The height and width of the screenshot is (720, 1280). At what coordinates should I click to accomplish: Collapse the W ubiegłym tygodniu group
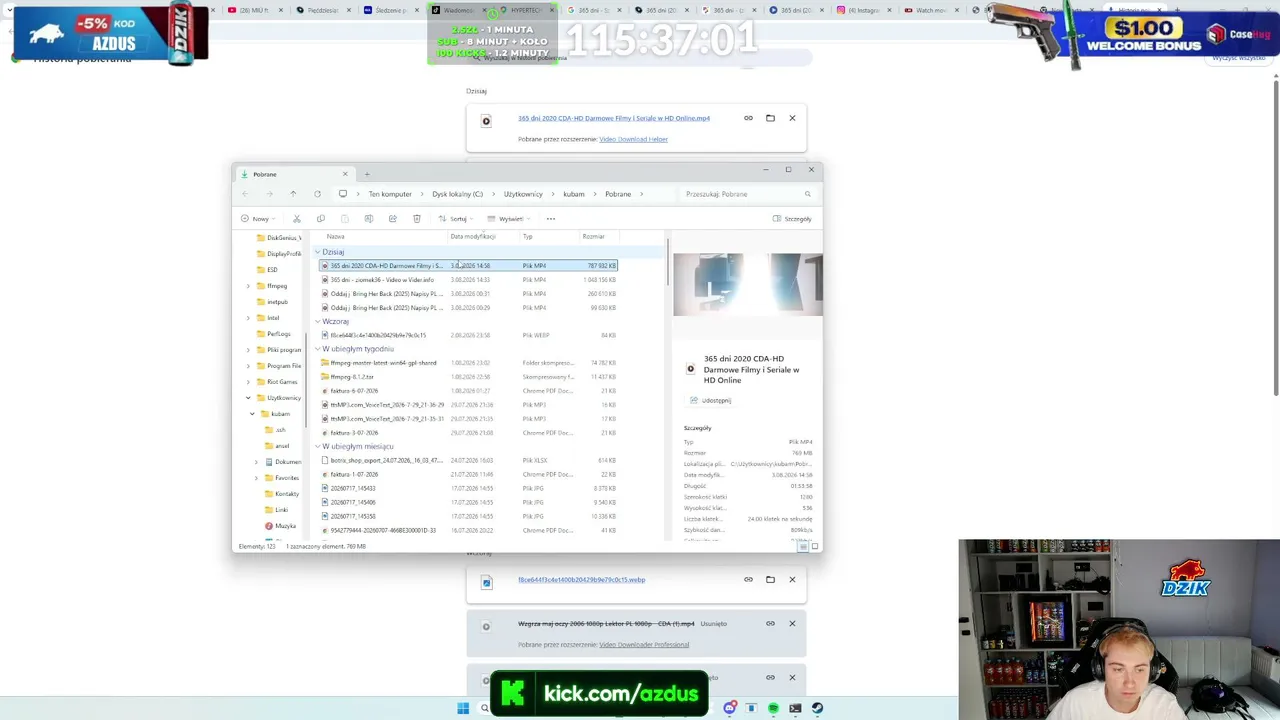[x=317, y=349]
